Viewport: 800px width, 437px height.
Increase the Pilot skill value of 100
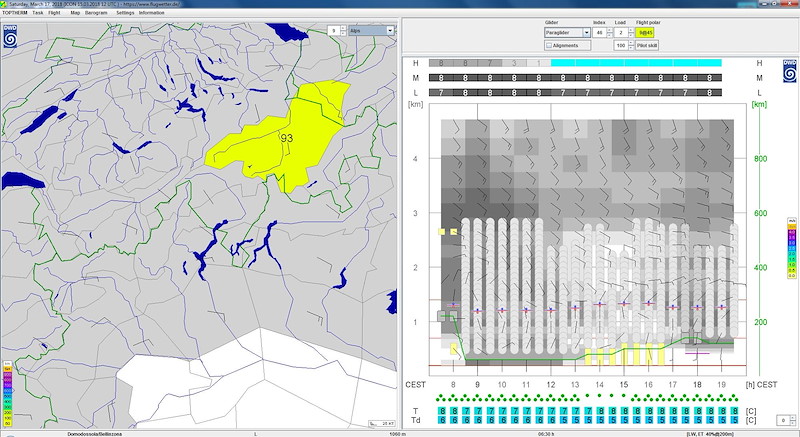click(631, 43)
